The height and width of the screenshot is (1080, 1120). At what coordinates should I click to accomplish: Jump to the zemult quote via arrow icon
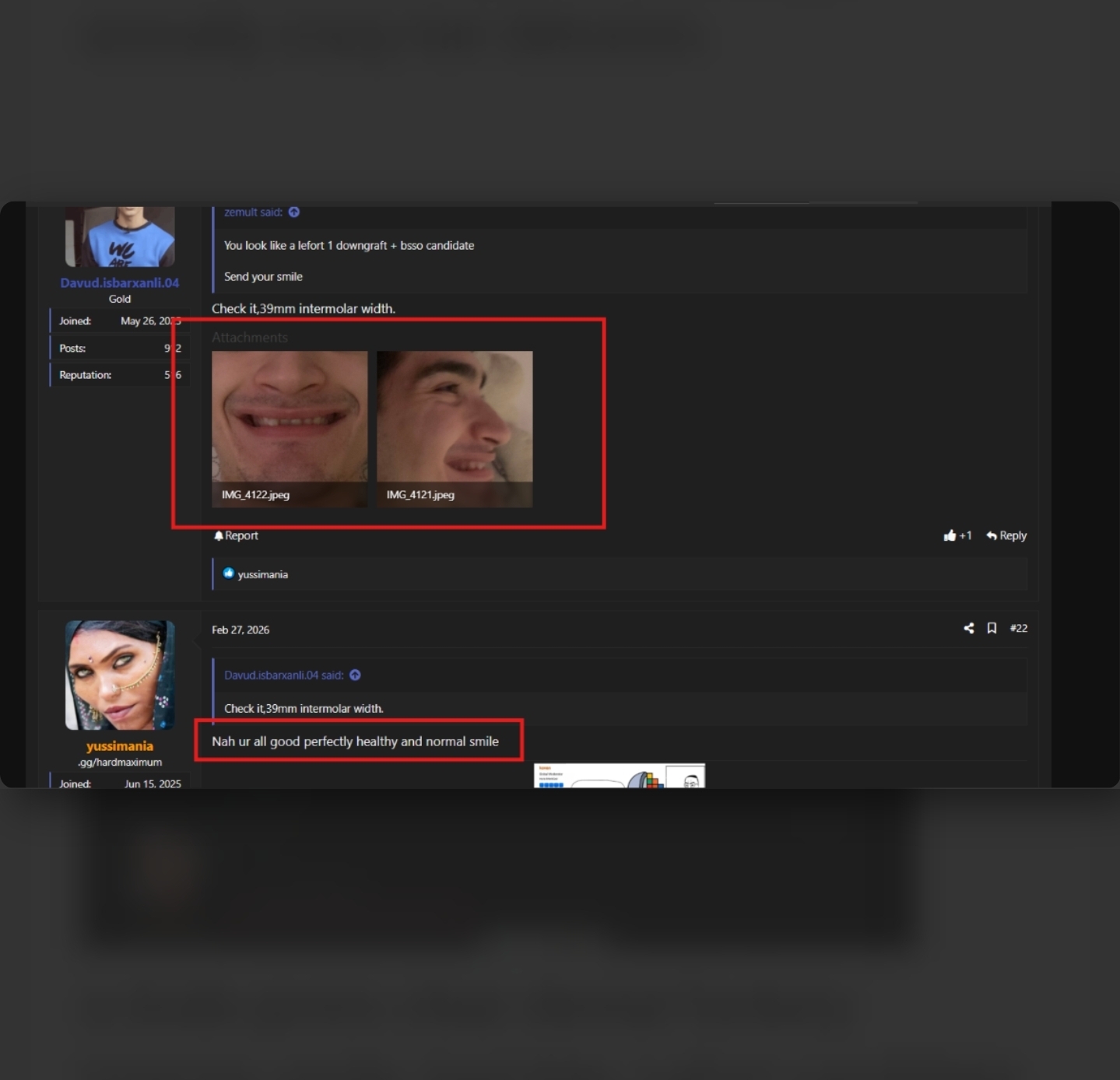pos(293,212)
